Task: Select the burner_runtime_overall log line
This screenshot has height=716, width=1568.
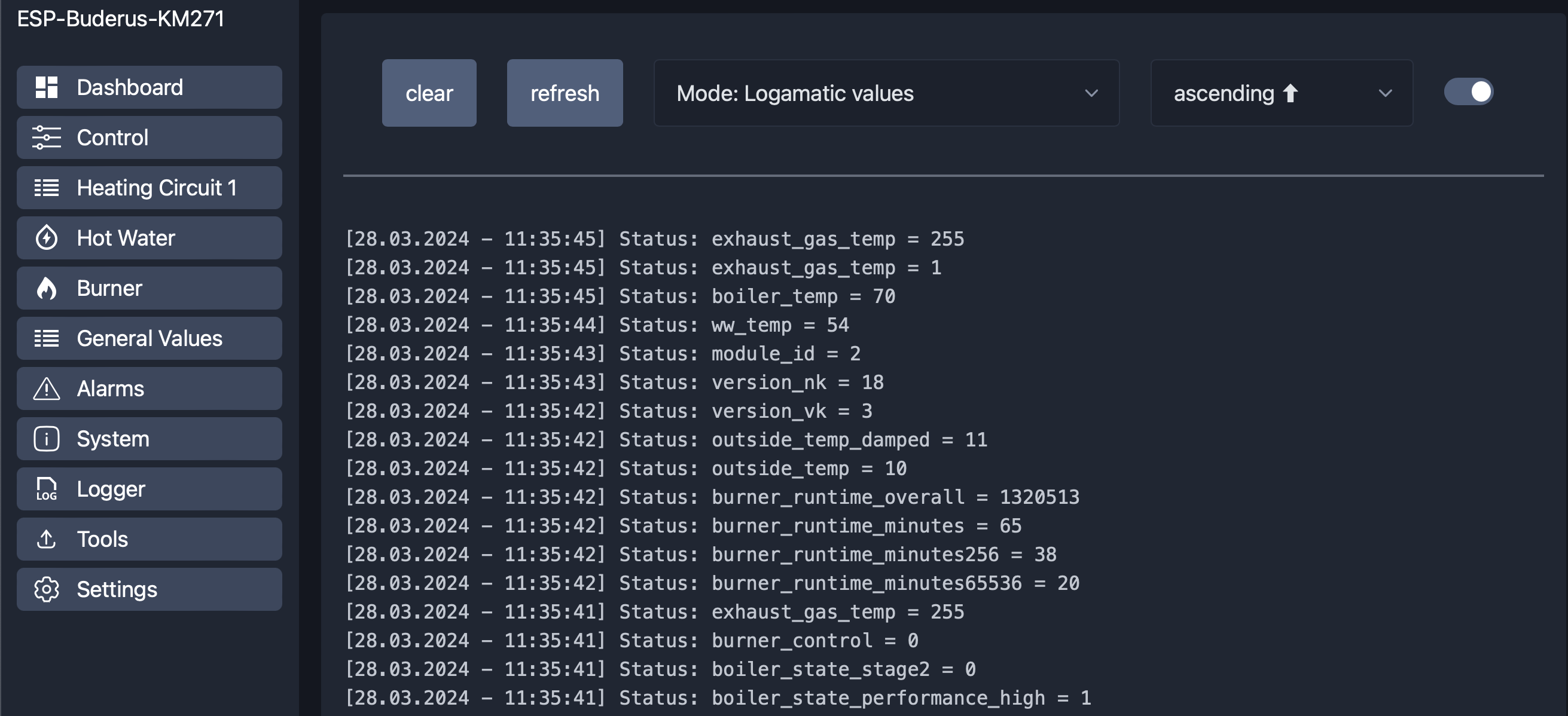Action: [x=712, y=497]
